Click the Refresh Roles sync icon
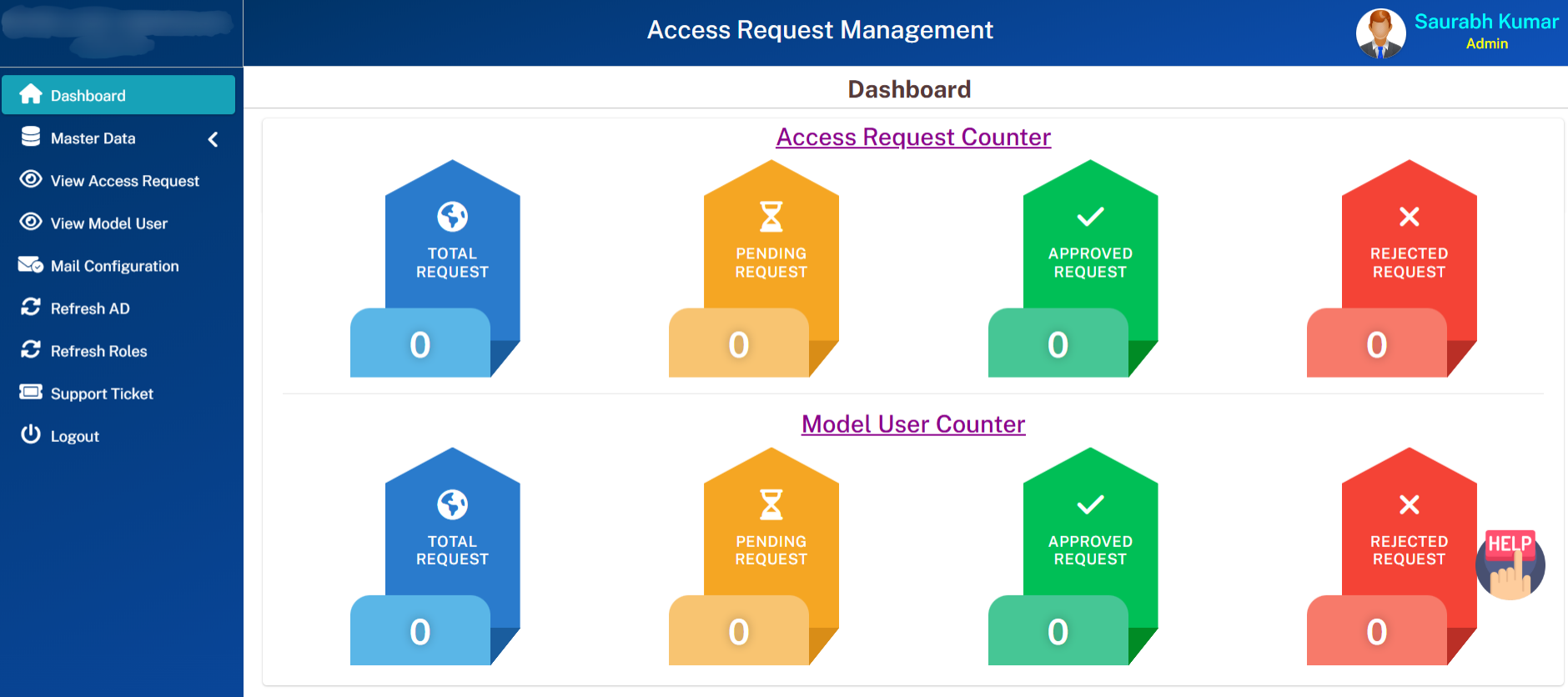 pos(31,349)
